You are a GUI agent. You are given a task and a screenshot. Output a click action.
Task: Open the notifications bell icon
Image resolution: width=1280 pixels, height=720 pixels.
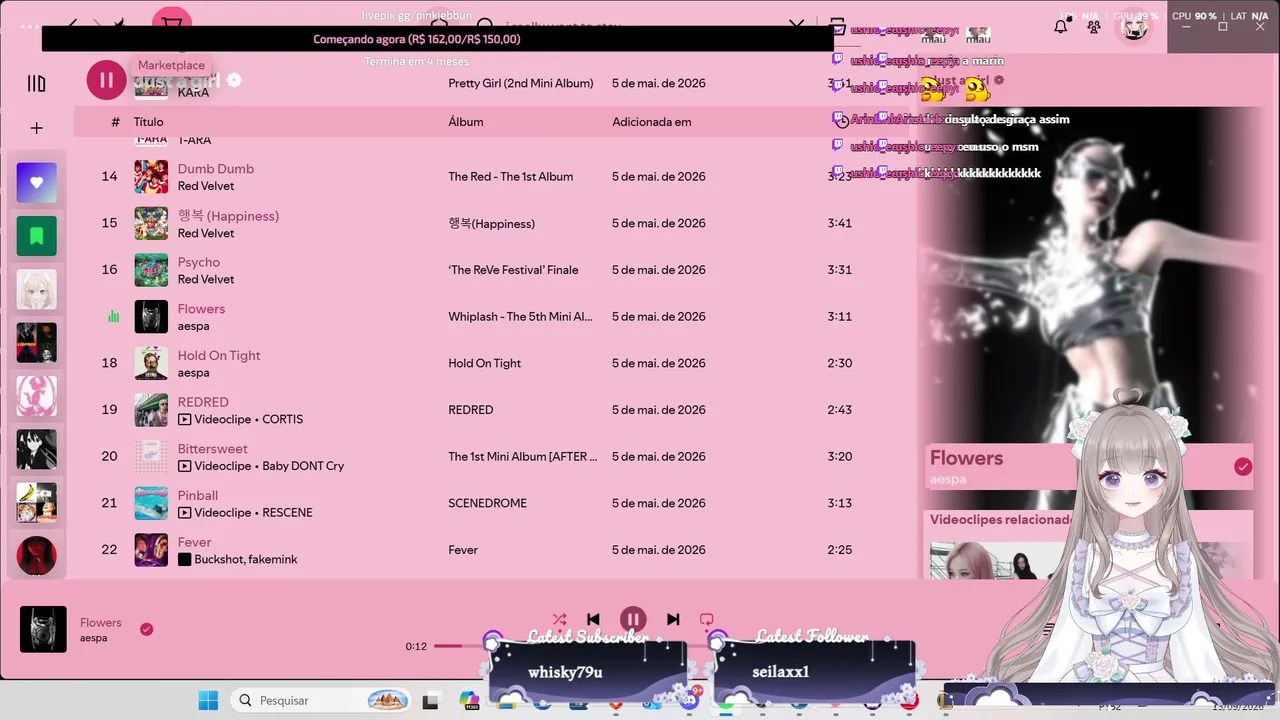1061,27
